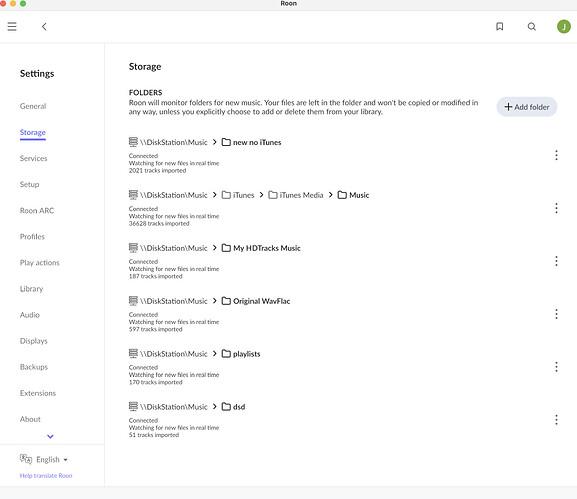This screenshot has height=499, width=577.
Task: Open options menu for dsd folder
Action: [556, 420]
